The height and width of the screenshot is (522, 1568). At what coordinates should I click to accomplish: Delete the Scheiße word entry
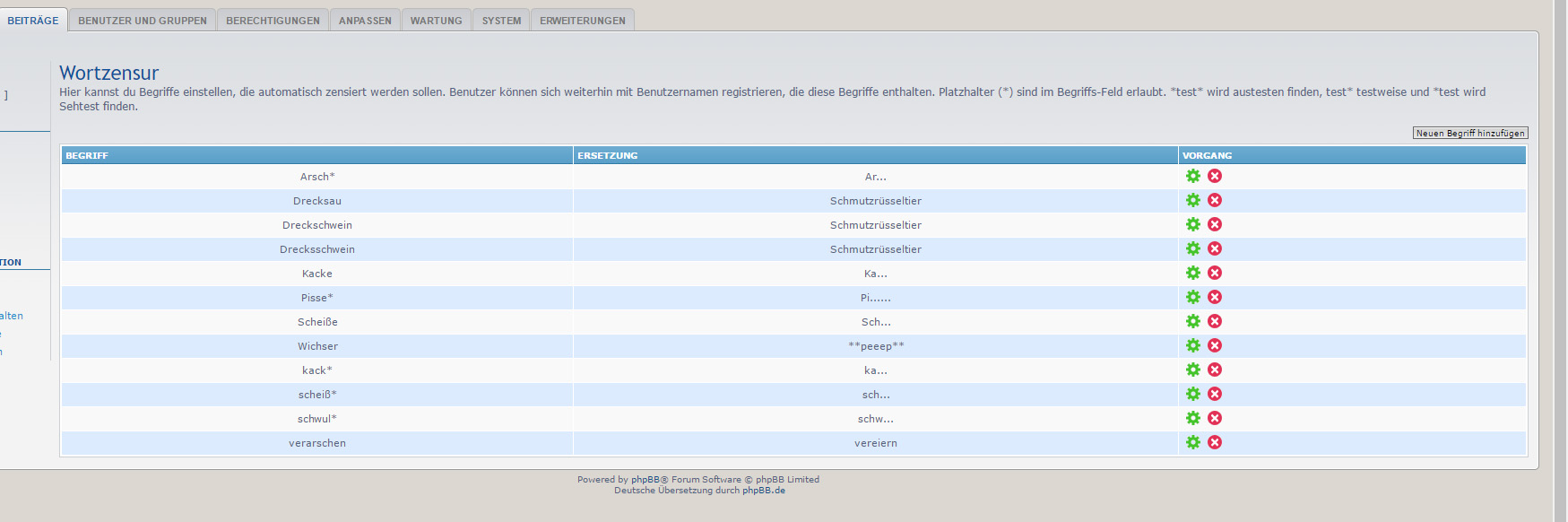pos(1215,321)
